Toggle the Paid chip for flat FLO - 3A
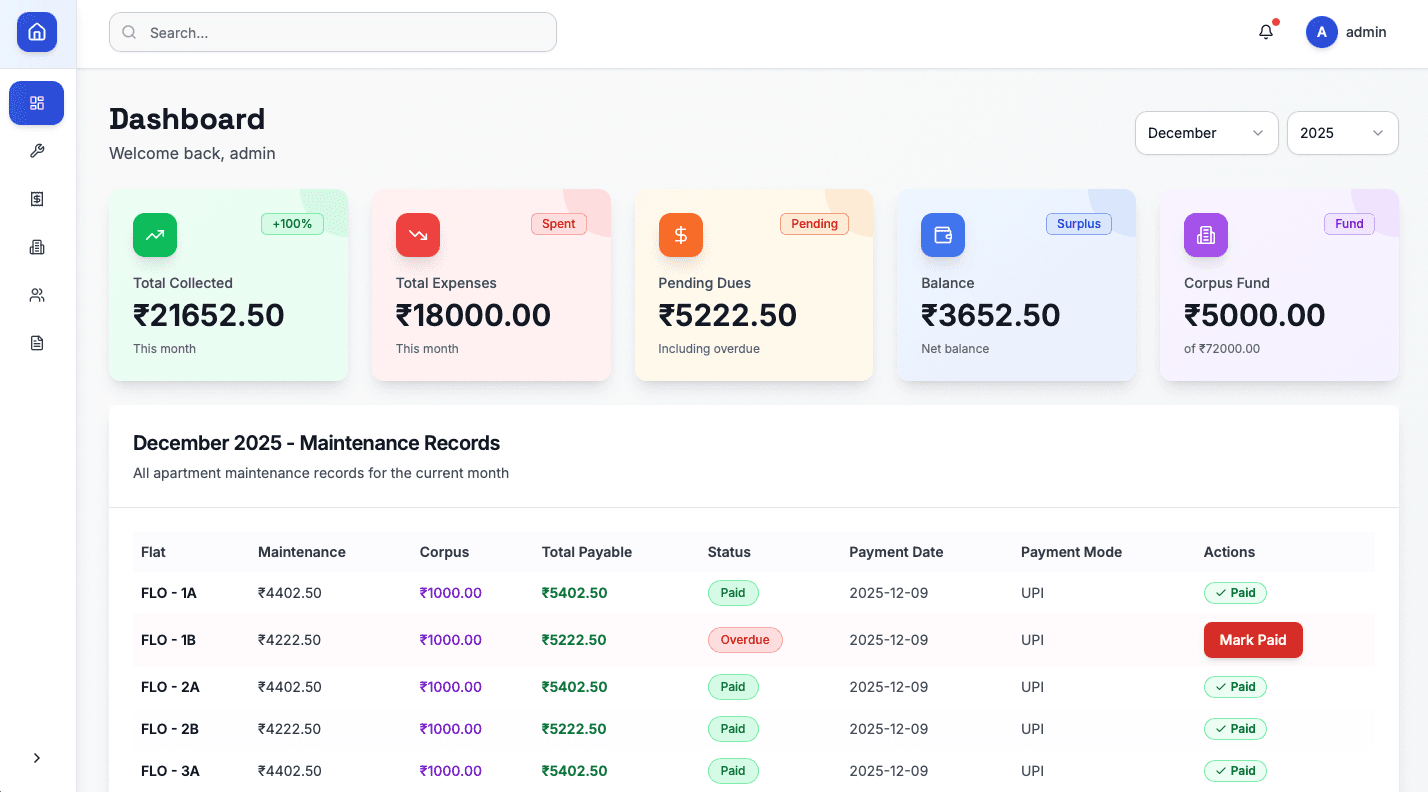This screenshot has width=1428, height=792. (1235, 770)
